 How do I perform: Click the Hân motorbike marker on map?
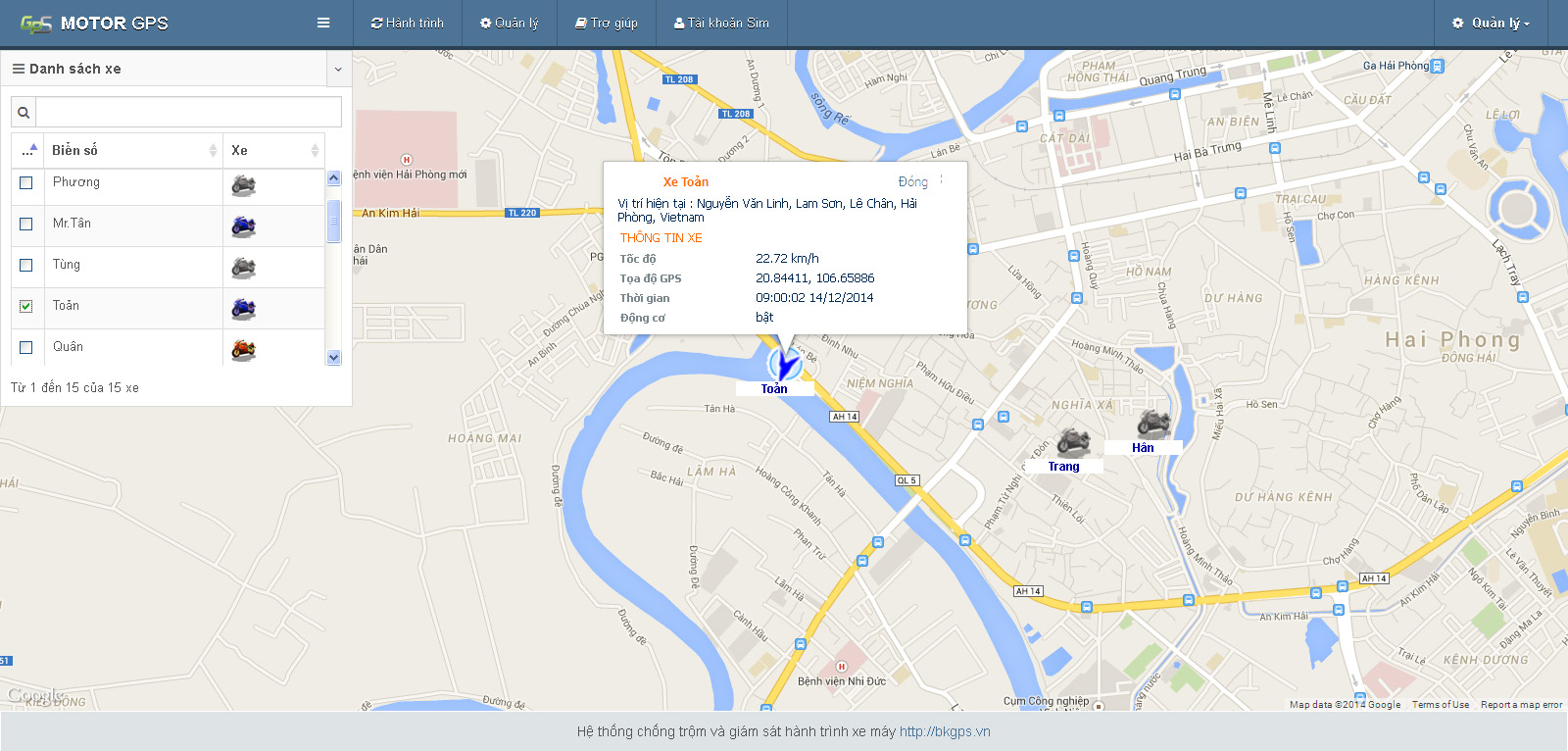click(1153, 424)
